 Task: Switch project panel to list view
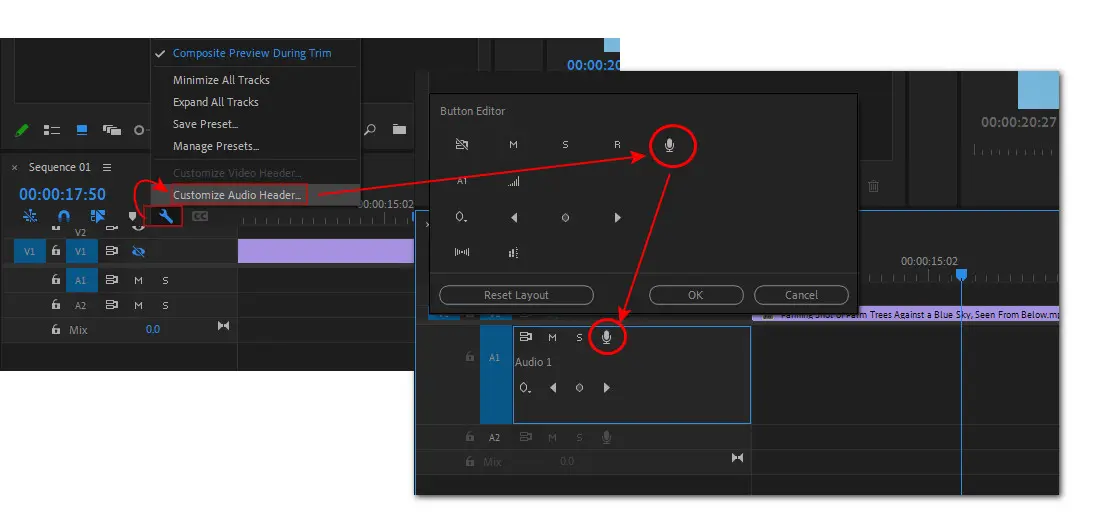coord(52,130)
